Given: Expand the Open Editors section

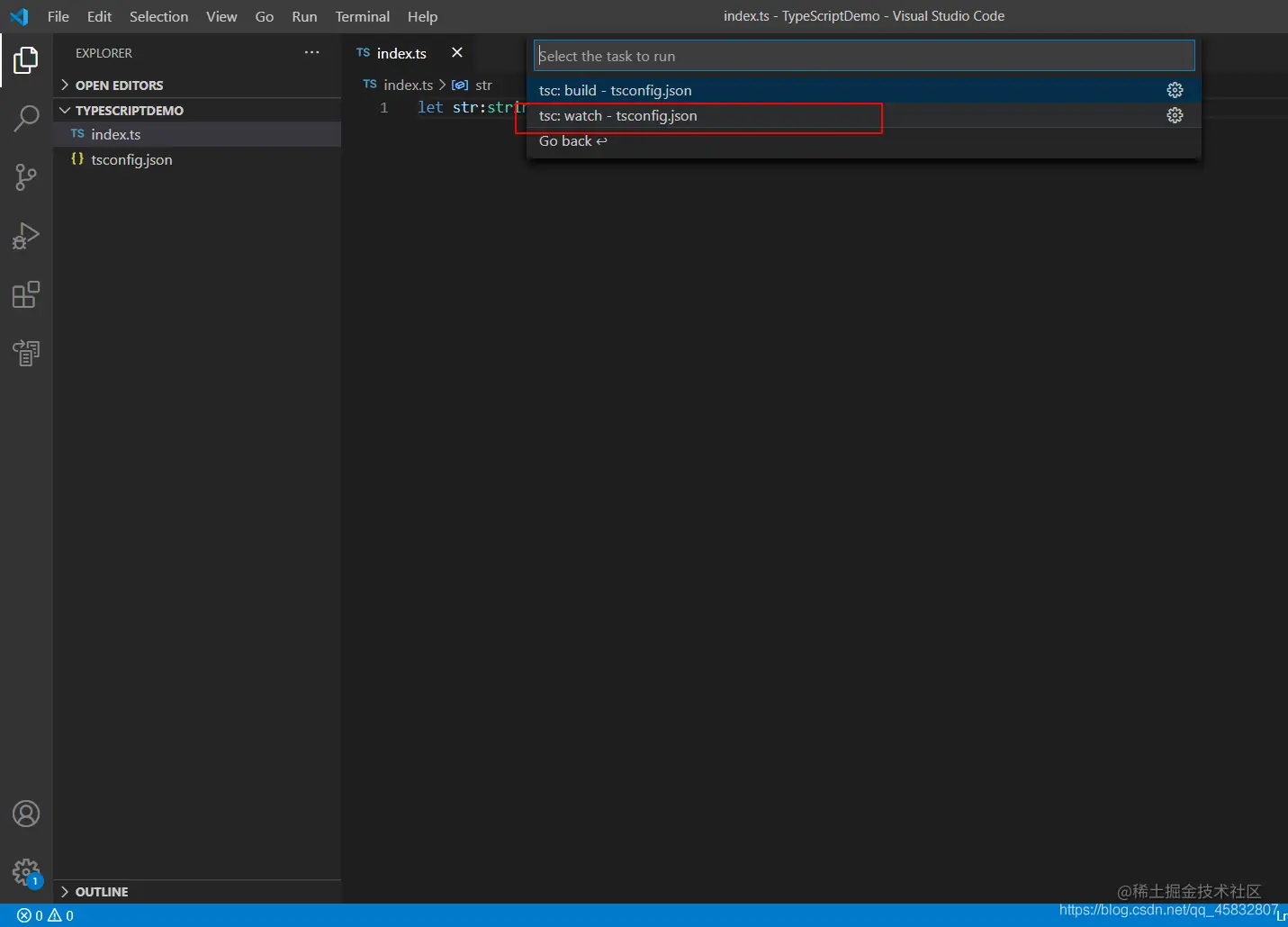Looking at the screenshot, I should pyautogui.click(x=197, y=85).
